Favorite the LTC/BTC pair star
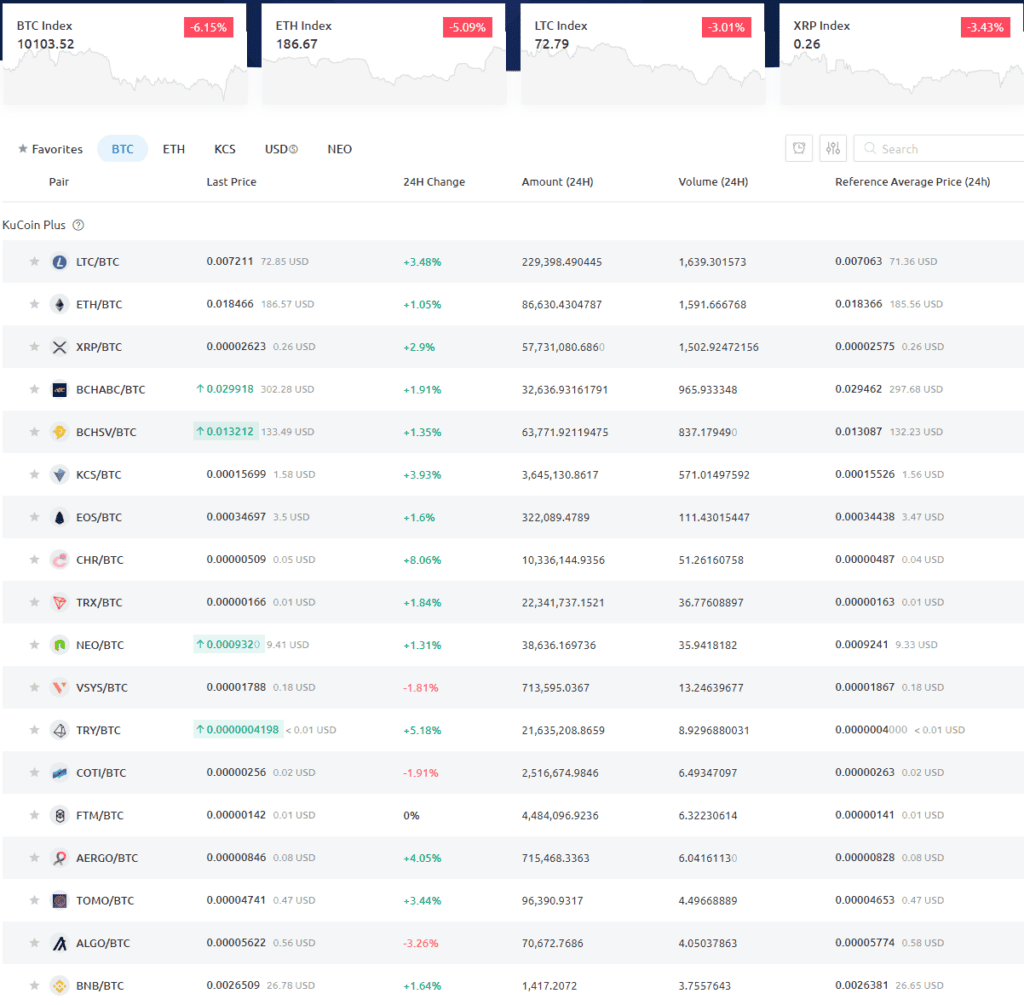The height and width of the screenshot is (1005, 1024). click(34, 262)
